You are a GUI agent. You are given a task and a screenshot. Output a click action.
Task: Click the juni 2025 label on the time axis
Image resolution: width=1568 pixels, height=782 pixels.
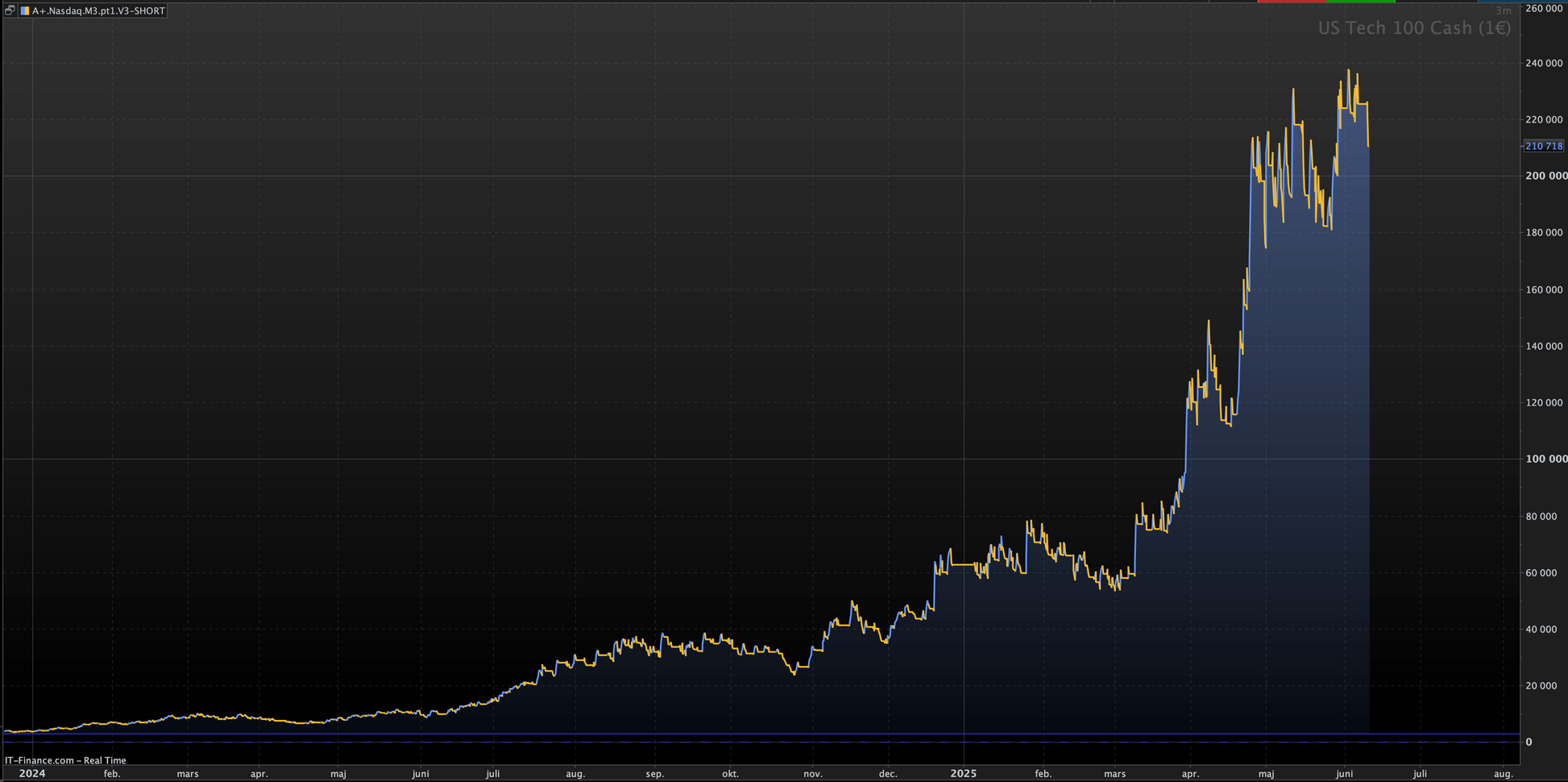pyautogui.click(x=1344, y=774)
